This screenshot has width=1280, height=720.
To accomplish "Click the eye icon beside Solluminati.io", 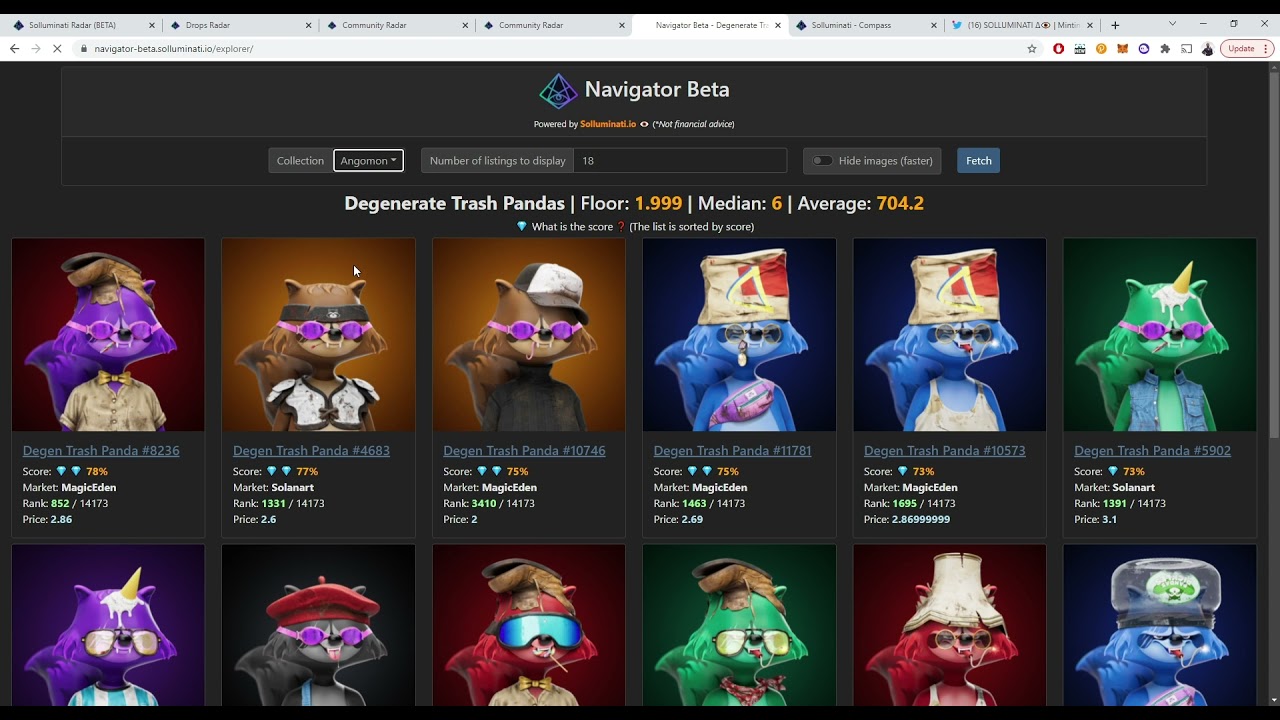I will click(x=644, y=124).
